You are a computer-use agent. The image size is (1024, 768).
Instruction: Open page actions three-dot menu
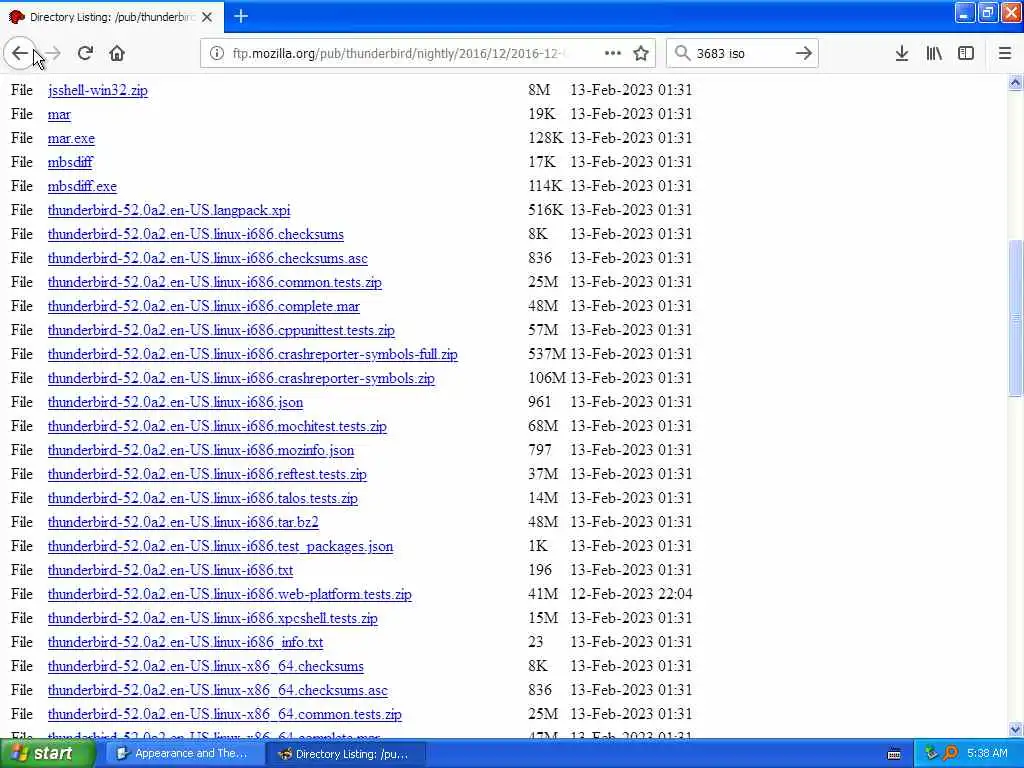coord(613,54)
